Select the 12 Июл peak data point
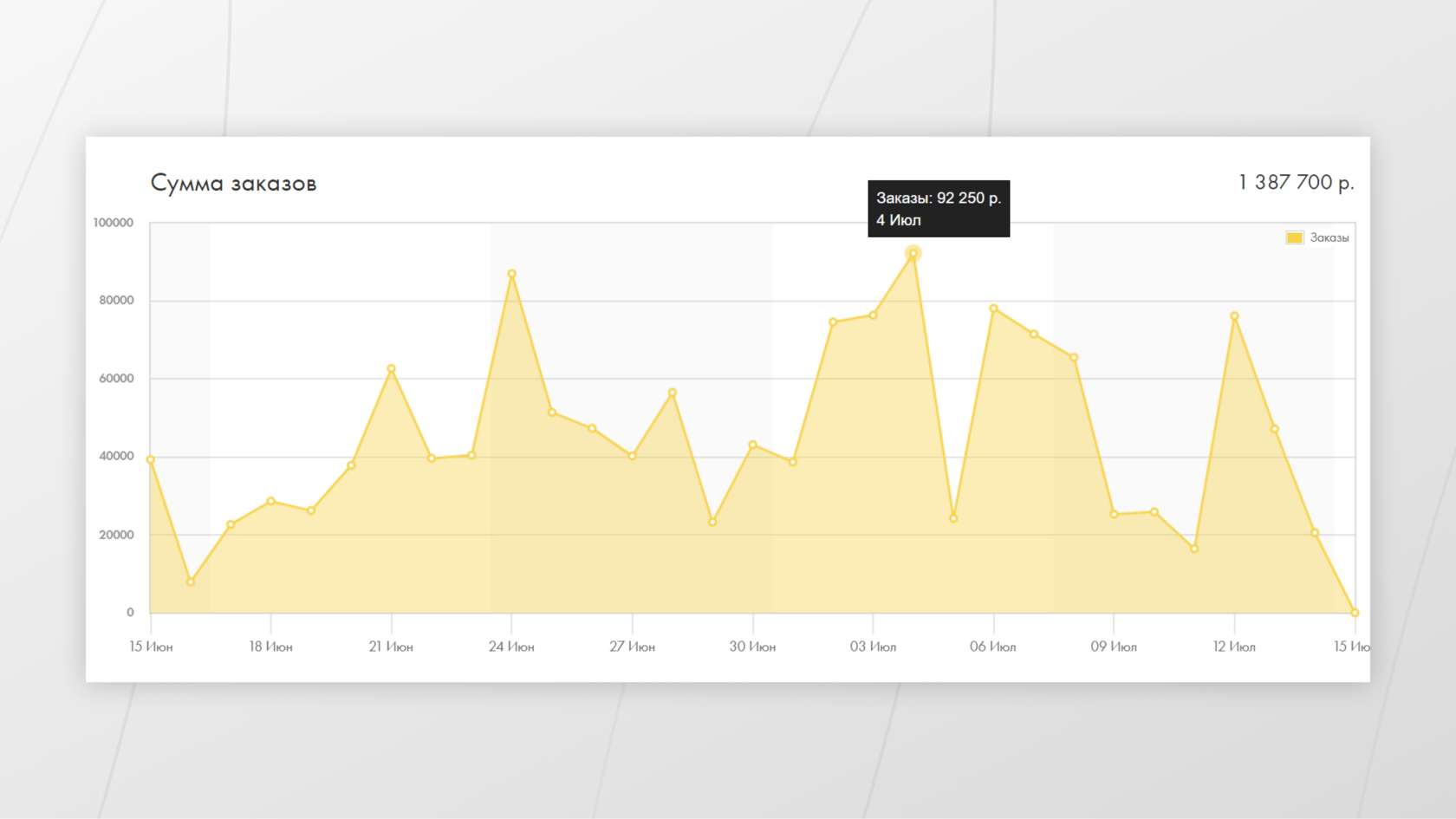 tap(1234, 316)
